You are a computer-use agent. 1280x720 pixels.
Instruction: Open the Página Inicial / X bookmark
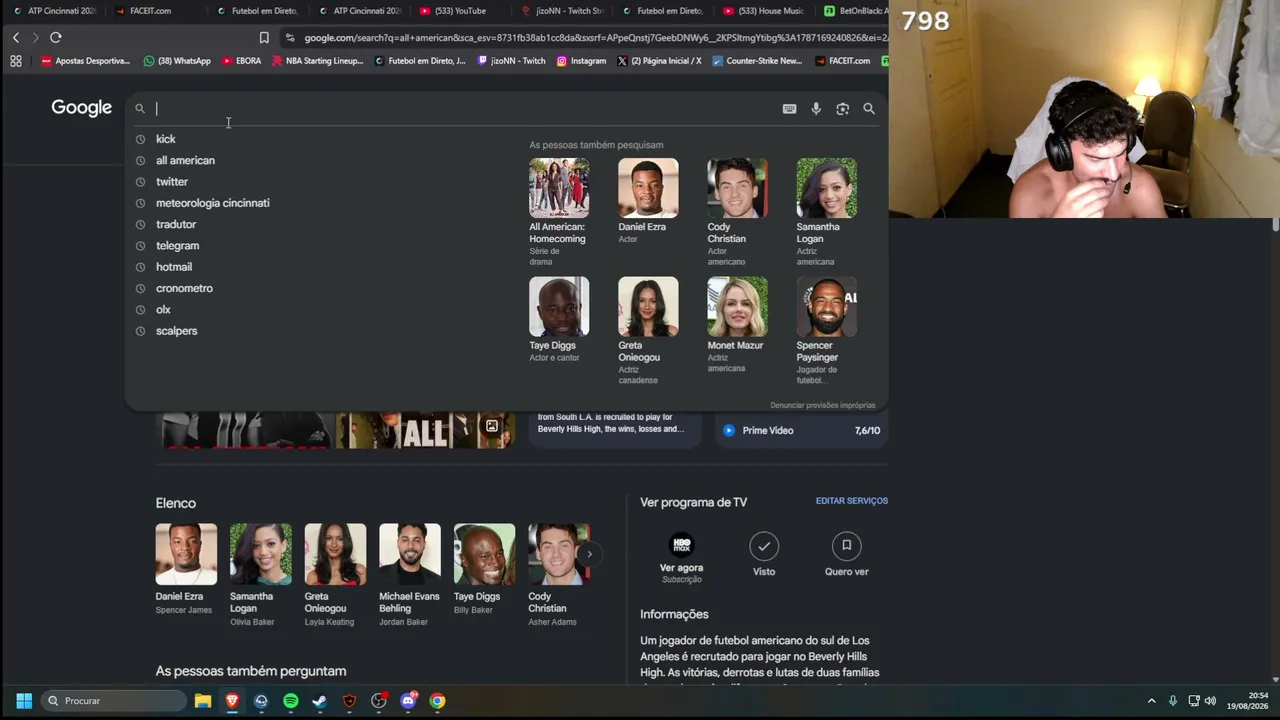pos(659,61)
